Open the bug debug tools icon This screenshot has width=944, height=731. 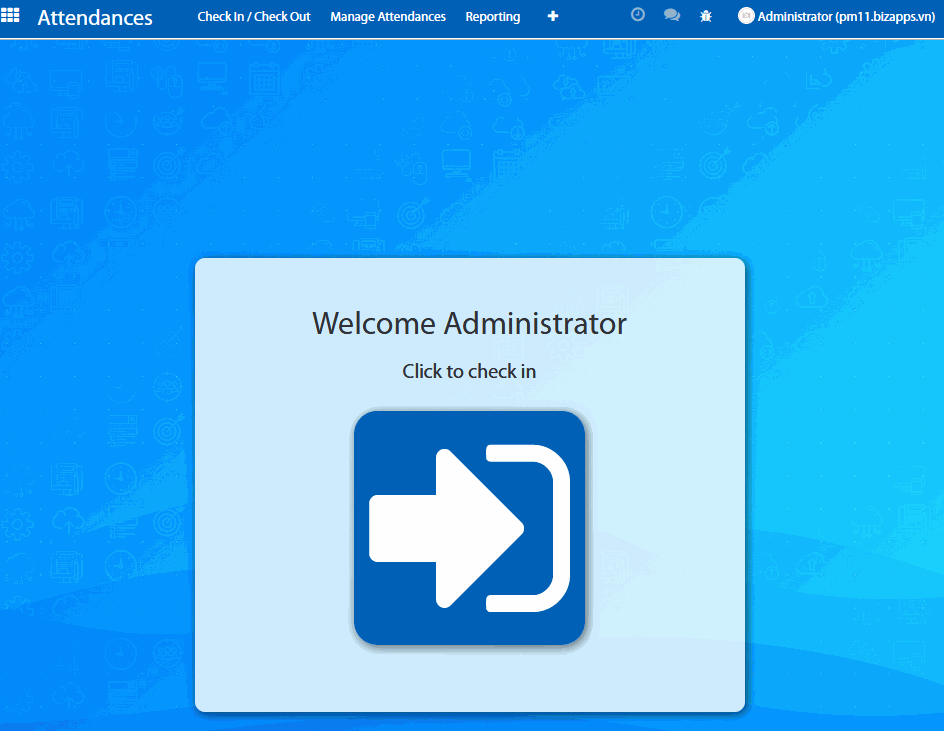706,17
